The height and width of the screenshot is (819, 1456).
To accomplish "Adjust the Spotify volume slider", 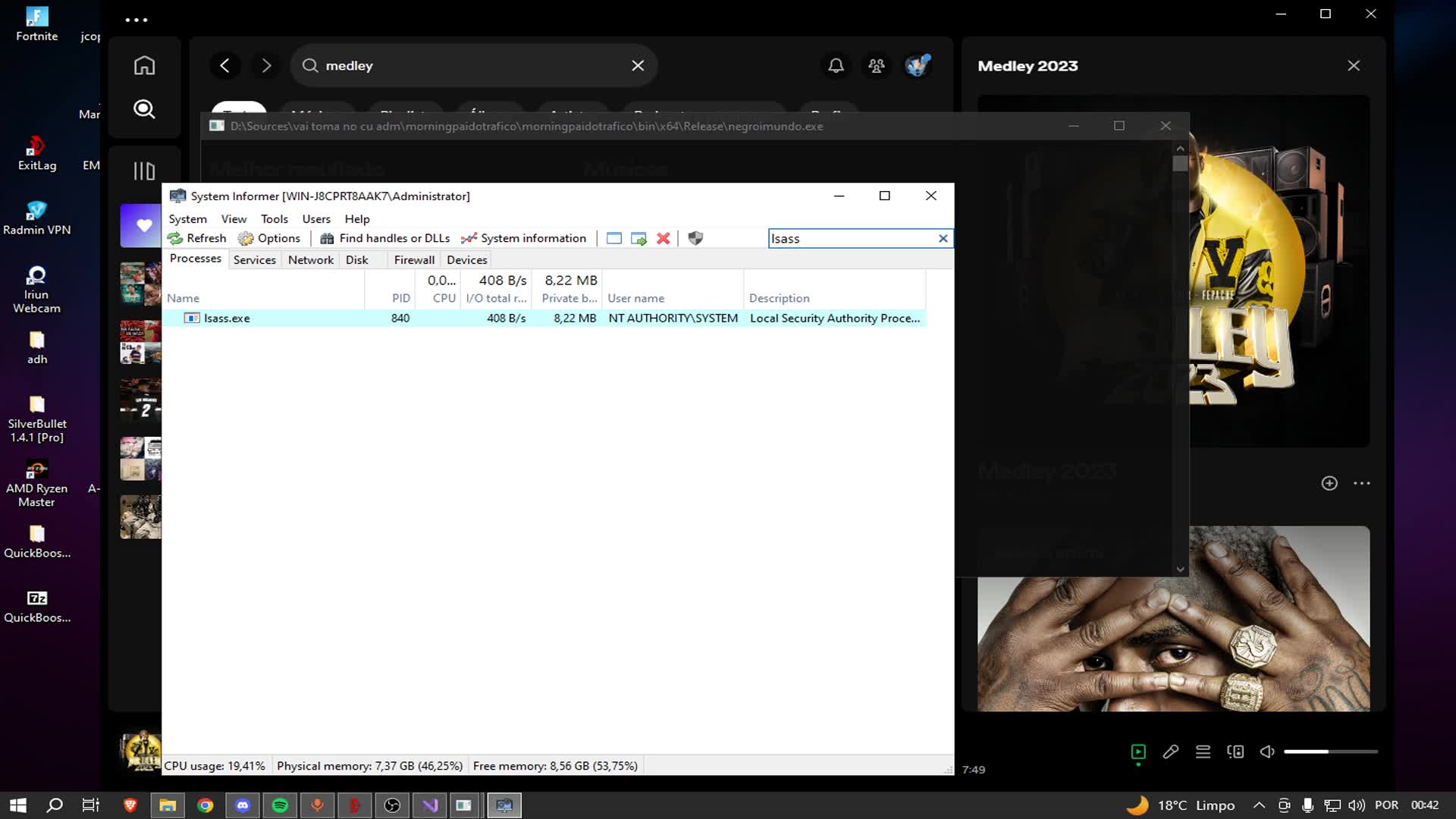I will [1330, 752].
